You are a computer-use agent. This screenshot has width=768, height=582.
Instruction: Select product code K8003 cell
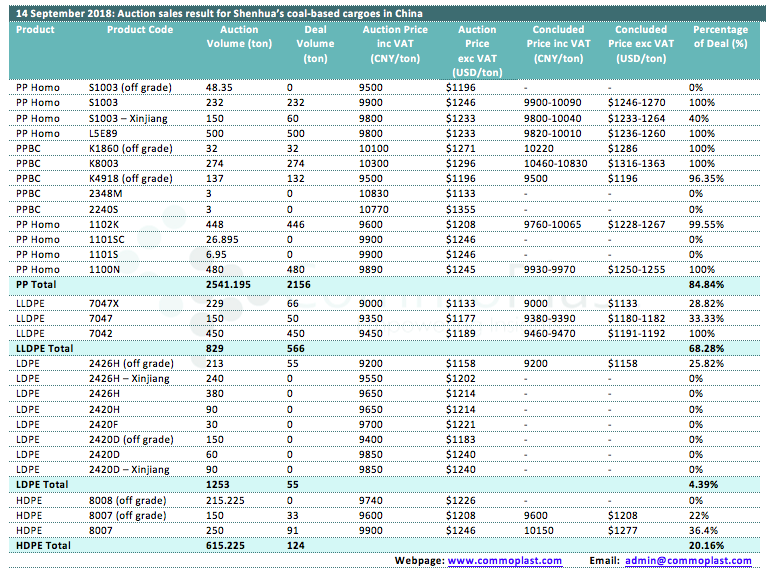104,163
